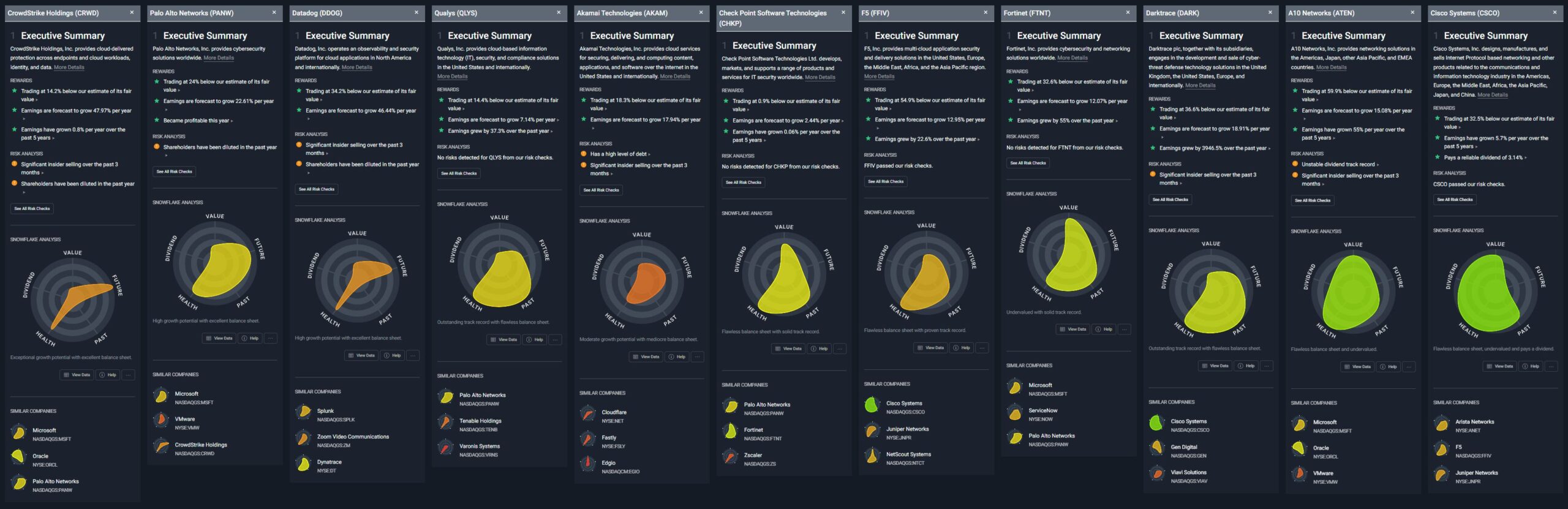Select the CrowdStrike Holdings (CRWD) tab header
Image resolution: width=1568 pixels, height=509 pixels.
72,13
